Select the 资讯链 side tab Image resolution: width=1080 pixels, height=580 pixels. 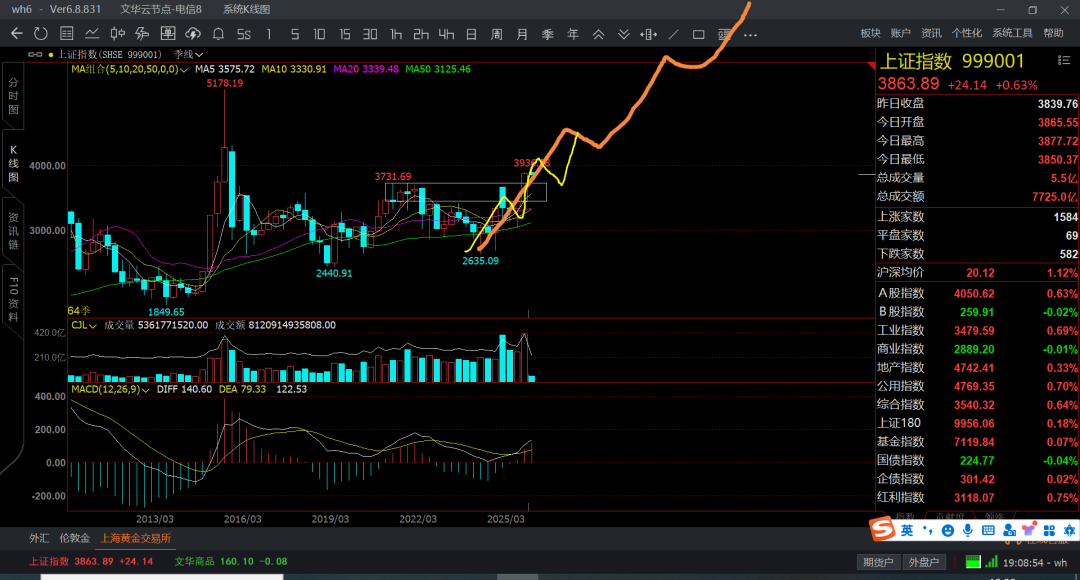(x=13, y=231)
